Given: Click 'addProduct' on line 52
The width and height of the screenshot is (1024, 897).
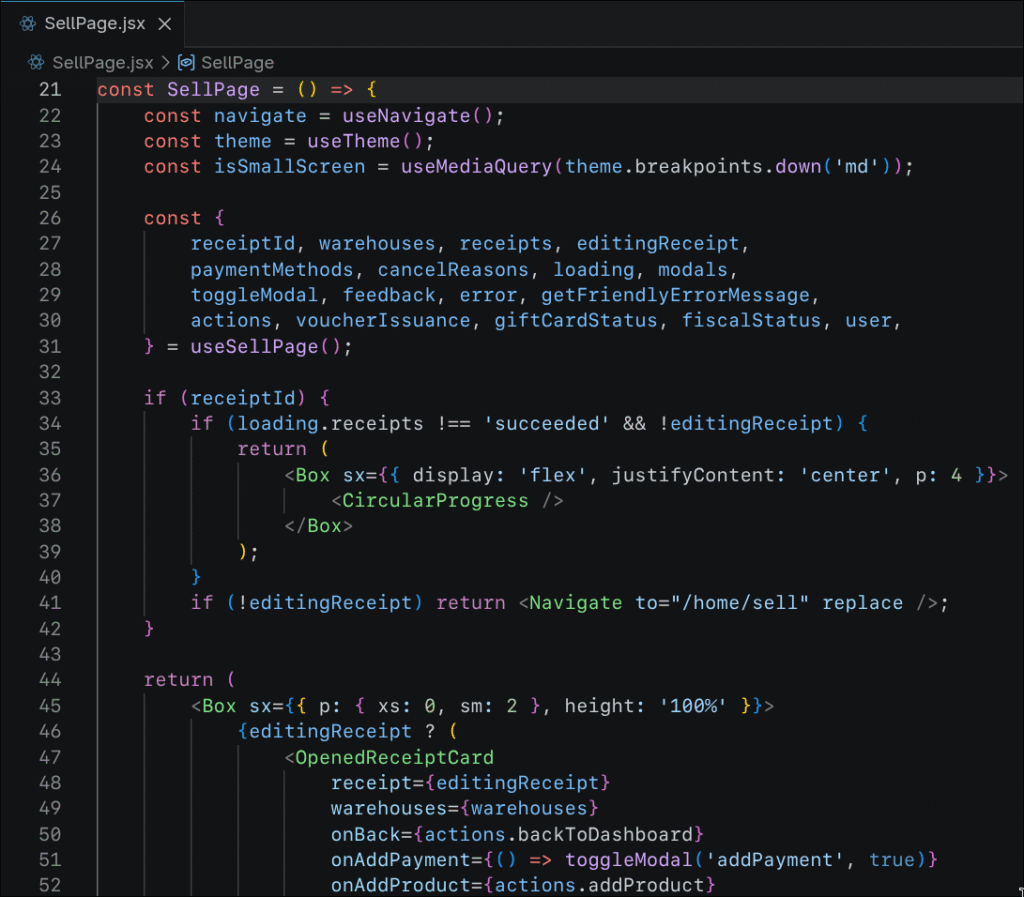Looking at the screenshot, I should 646,885.
